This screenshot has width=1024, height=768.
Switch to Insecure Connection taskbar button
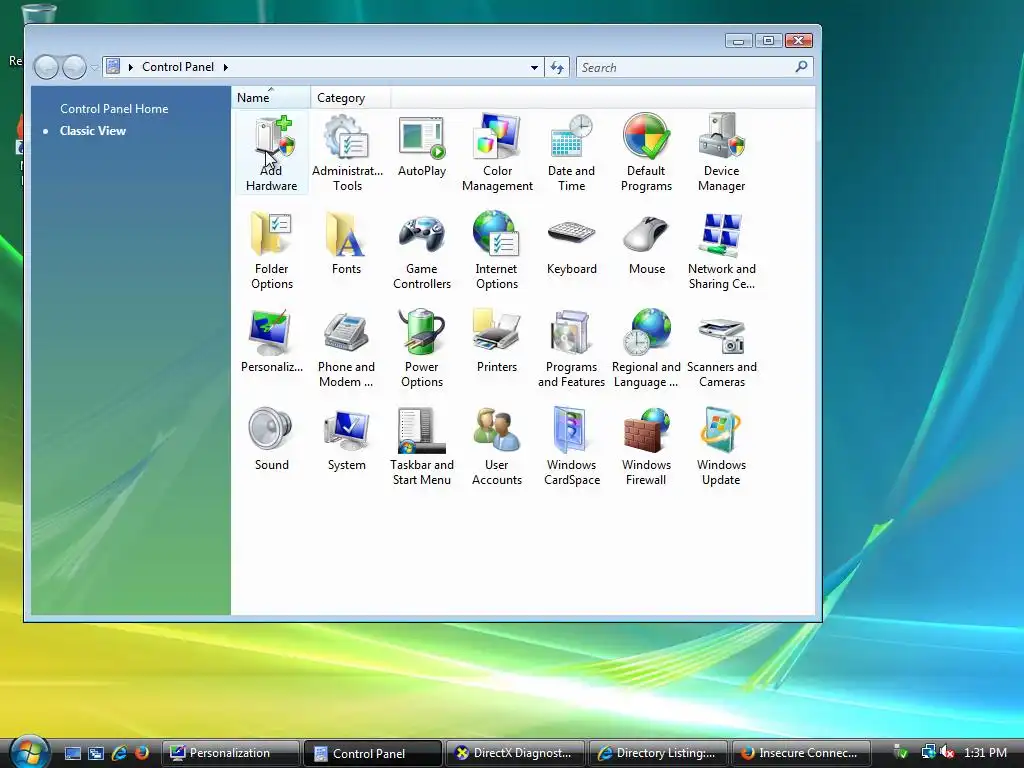click(x=801, y=754)
